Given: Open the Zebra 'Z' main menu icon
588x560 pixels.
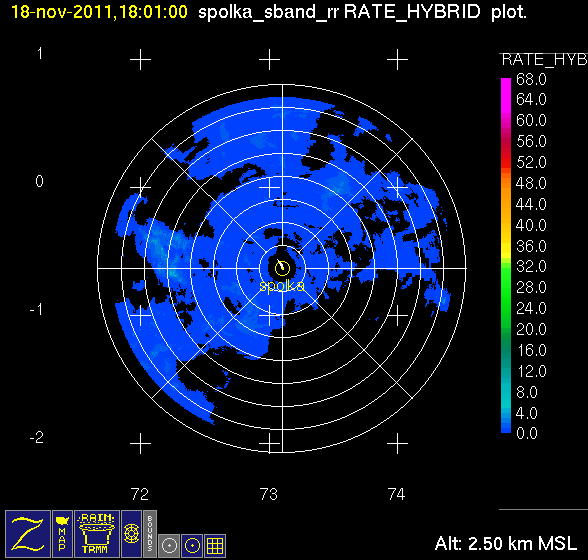Looking at the screenshot, I should click(28, 534).
